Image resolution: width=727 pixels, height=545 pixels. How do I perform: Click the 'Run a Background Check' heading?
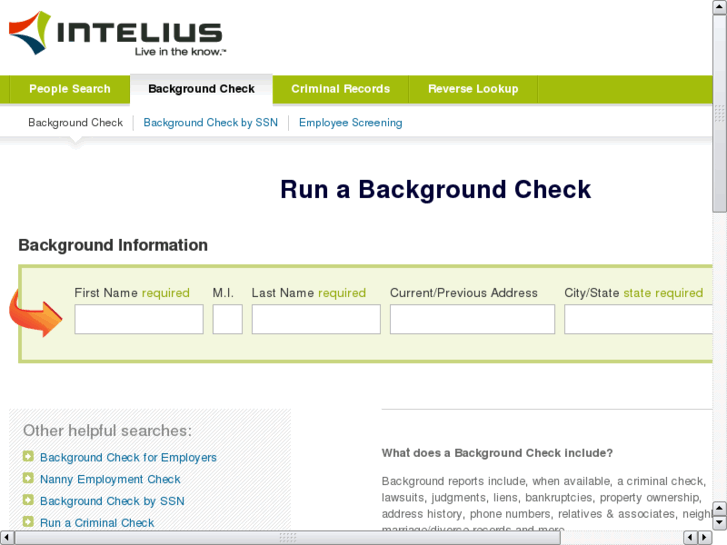[x=435, y=190]
